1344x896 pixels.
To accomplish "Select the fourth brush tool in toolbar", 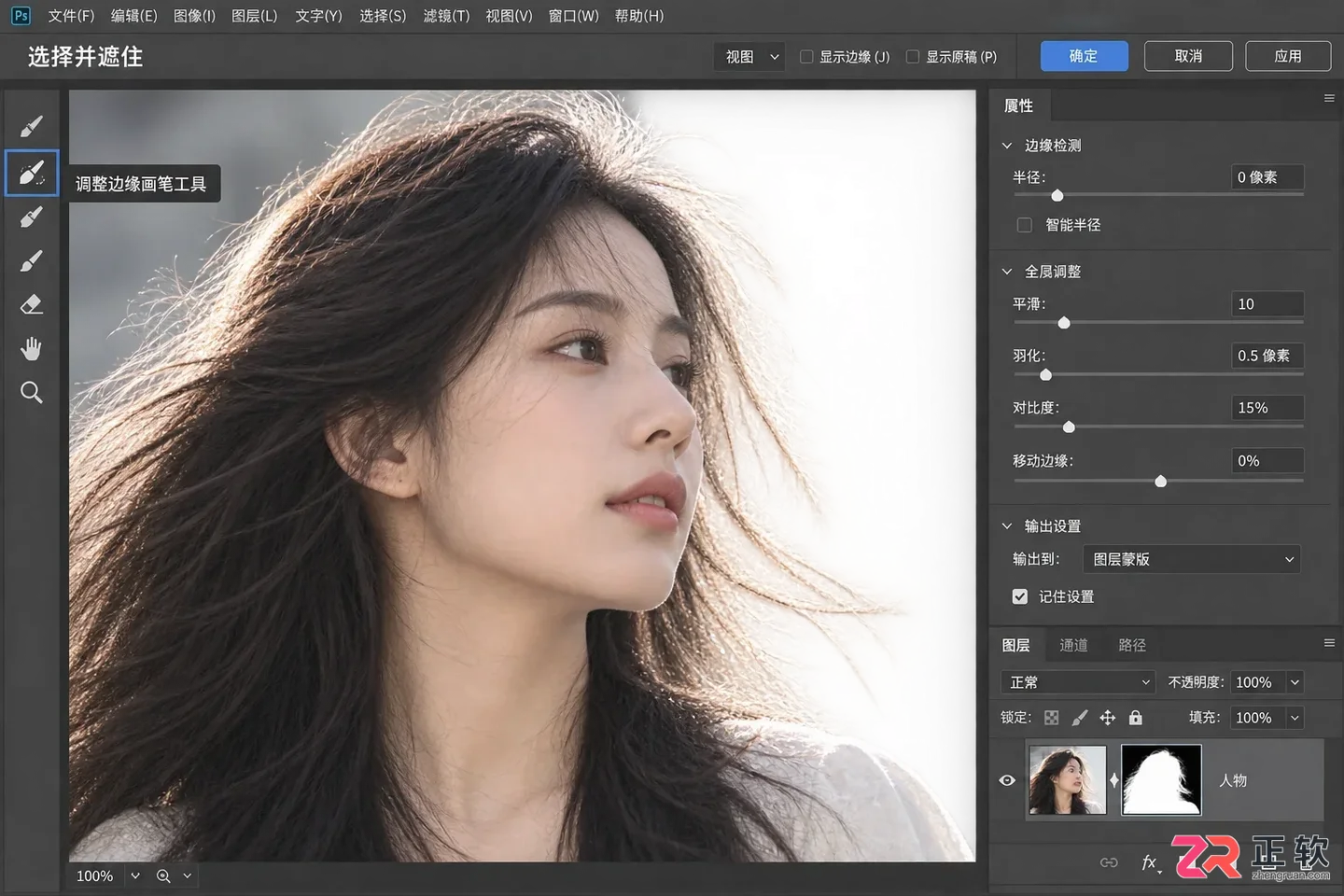I will [x=32, y=260].
